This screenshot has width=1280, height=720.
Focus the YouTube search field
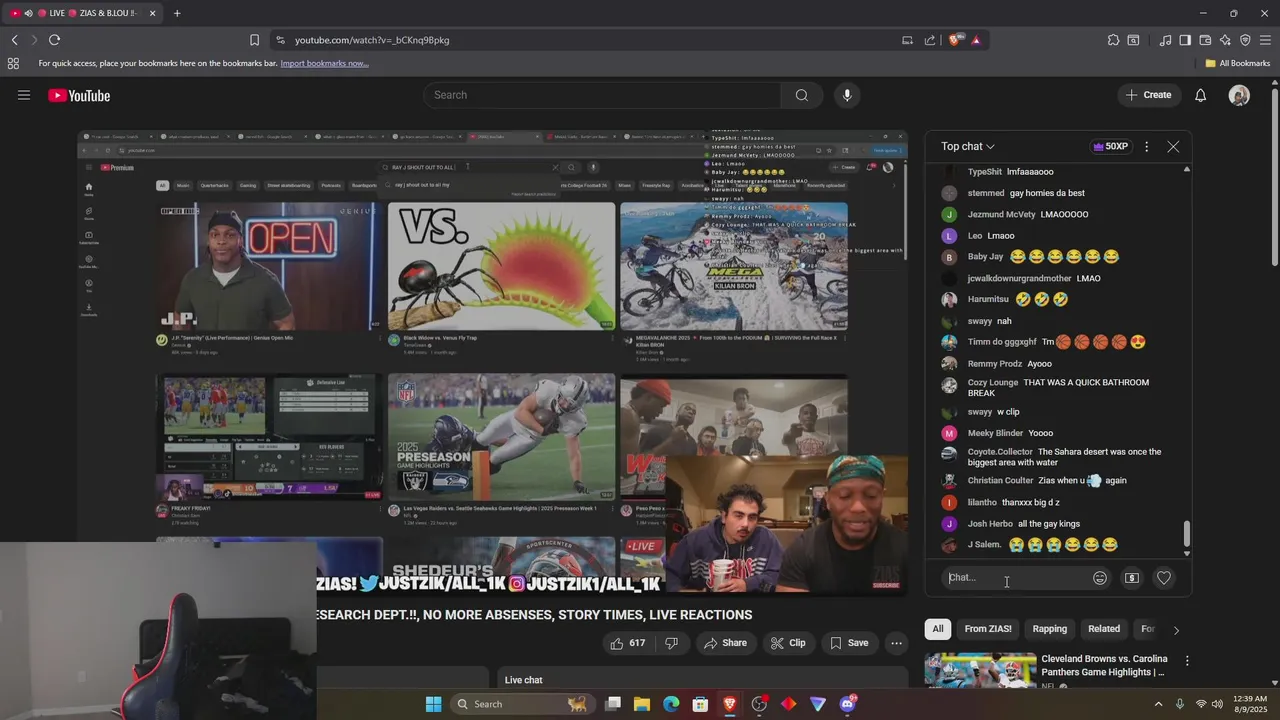point(602,95)
